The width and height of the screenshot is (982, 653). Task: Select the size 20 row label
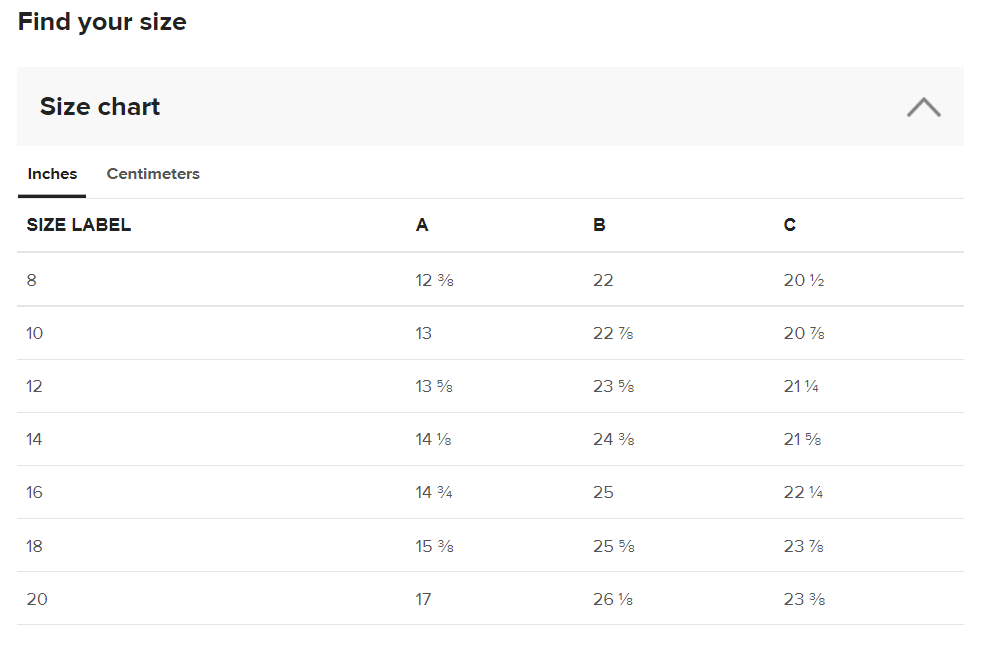[x=37, y=599]
